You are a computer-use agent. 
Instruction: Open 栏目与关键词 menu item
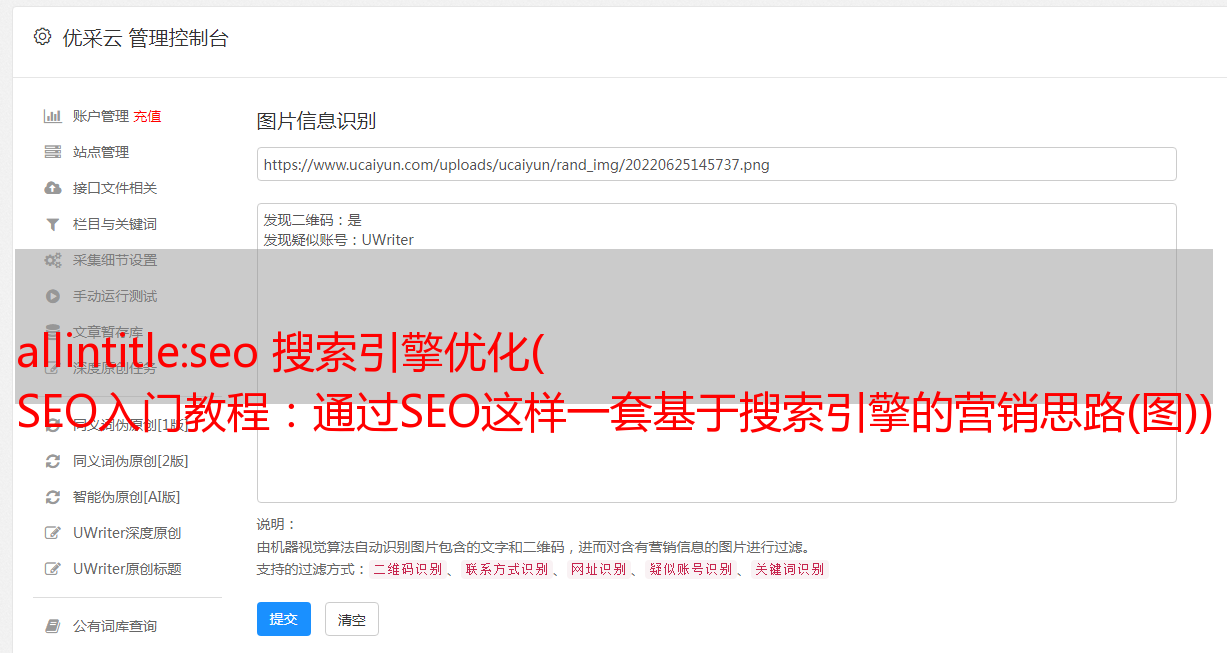[x=115, y=224]
